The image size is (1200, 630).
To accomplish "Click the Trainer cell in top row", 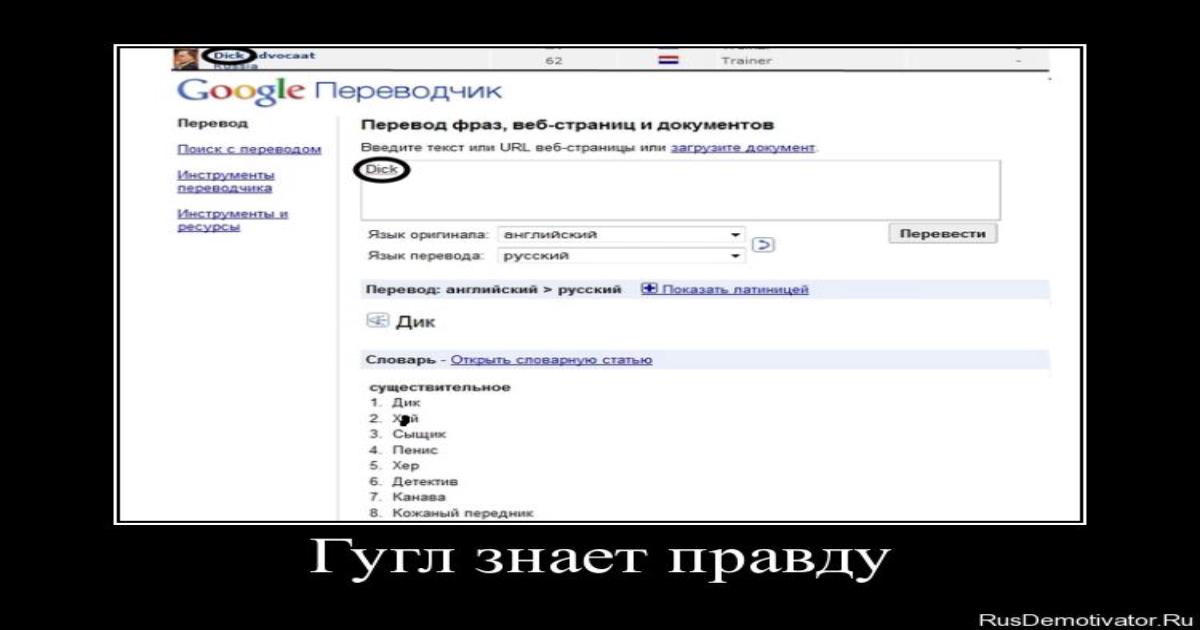I will click(x=746, y=61).
